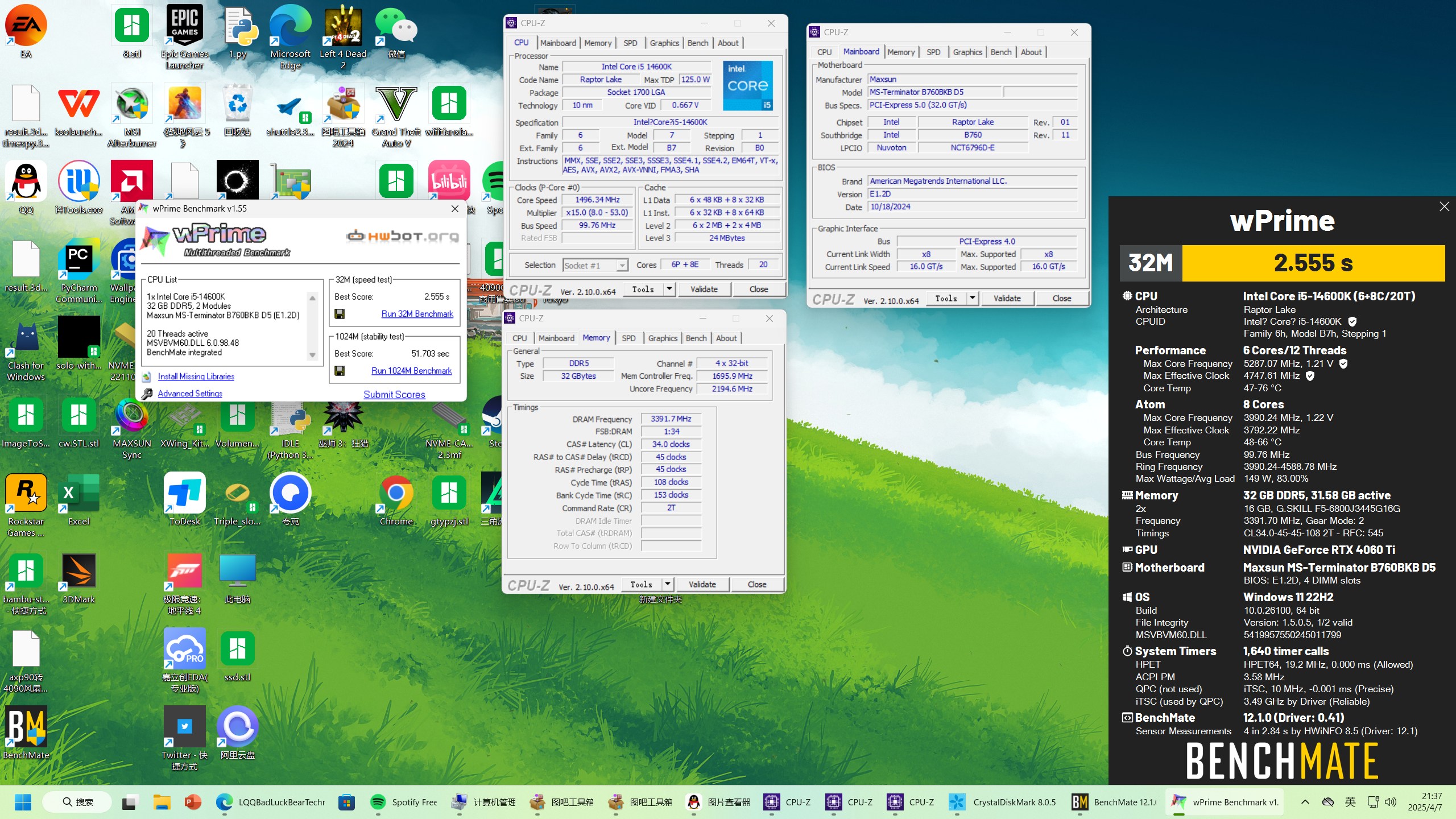Click Tools button in Memory window
The image size is (1456, 819).
(642, 584)
